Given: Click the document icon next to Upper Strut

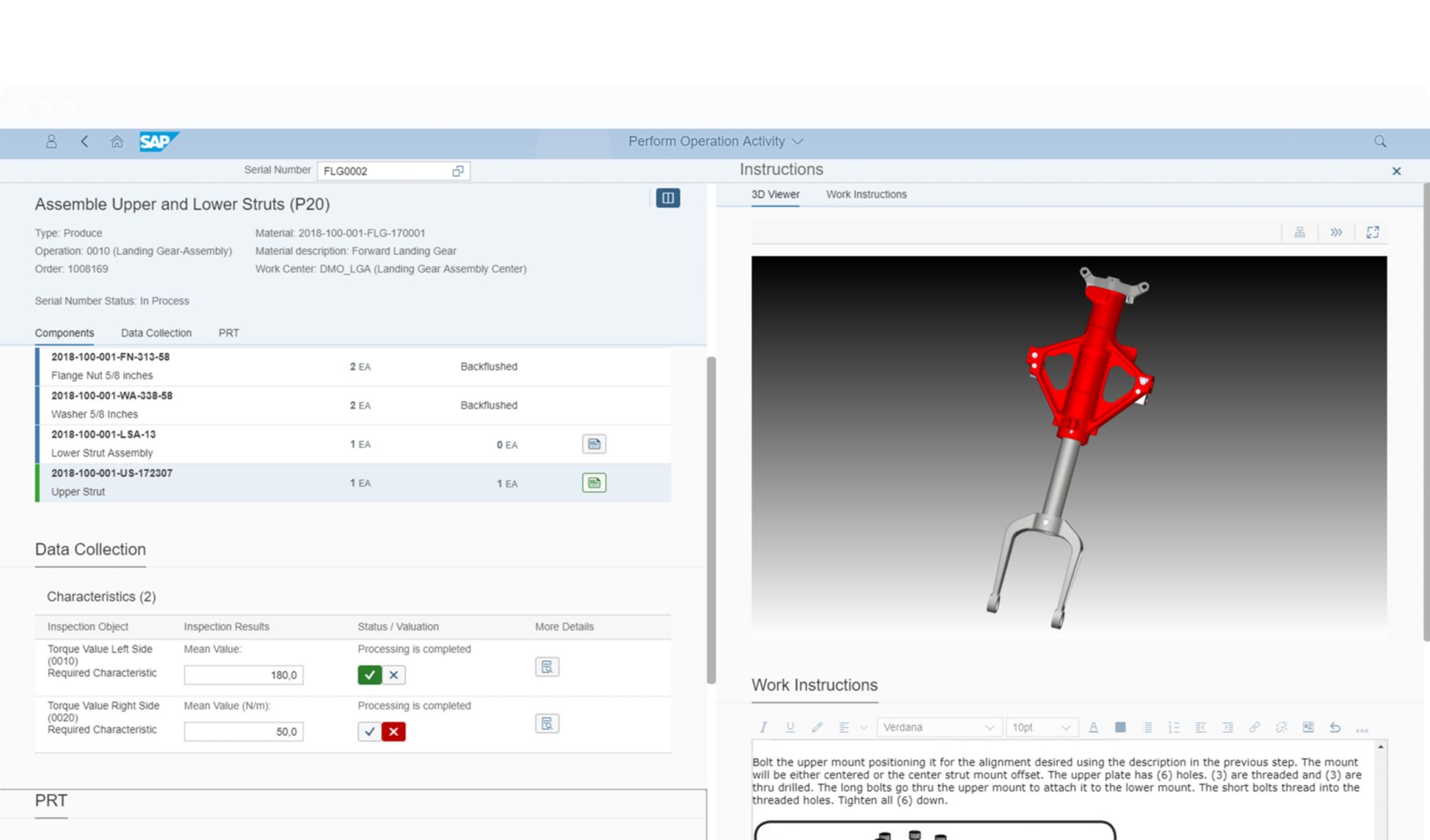Looking at the screenshot, I should point(594,483).
